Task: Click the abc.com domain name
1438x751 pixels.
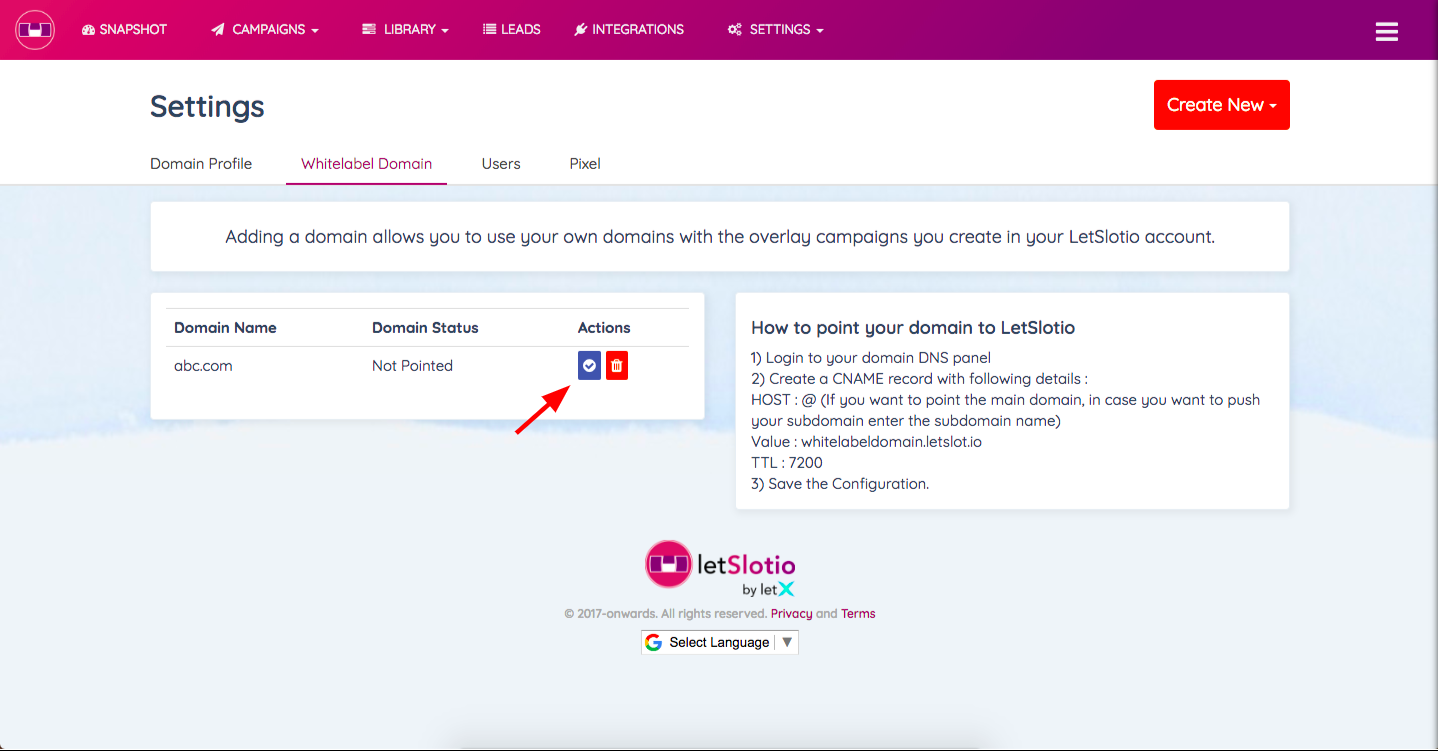Action: coord(203,366)
